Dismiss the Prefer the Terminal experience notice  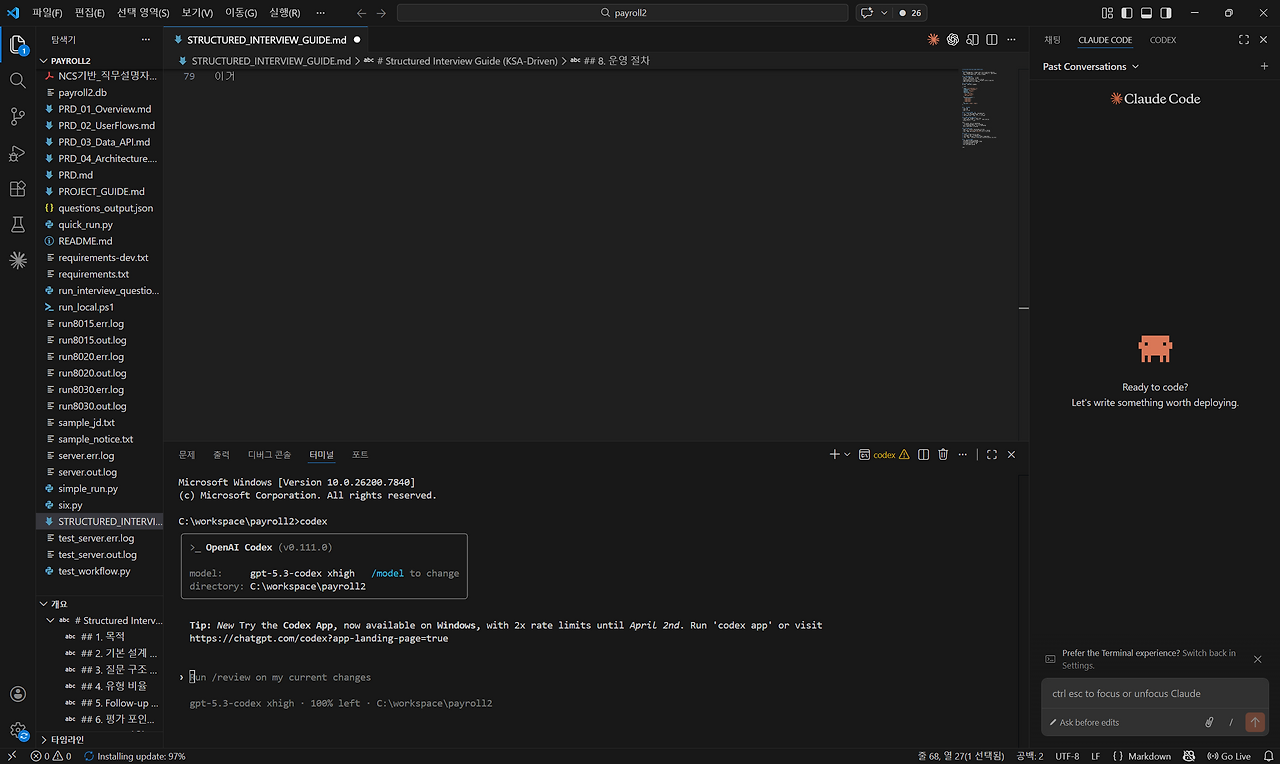tap(1258, 659)
